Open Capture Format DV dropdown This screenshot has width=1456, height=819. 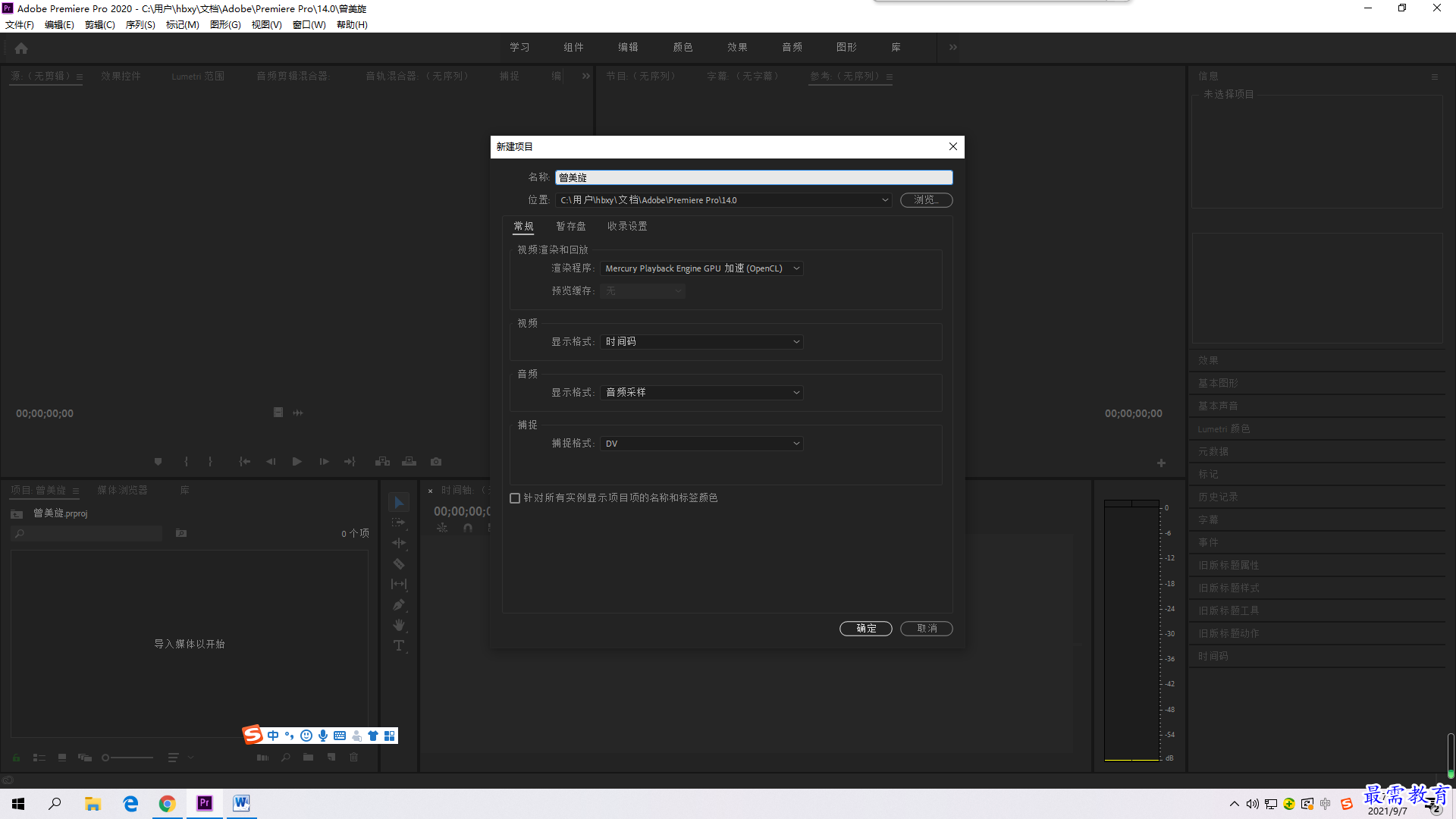pyautogui.click(x=701, y=444)
